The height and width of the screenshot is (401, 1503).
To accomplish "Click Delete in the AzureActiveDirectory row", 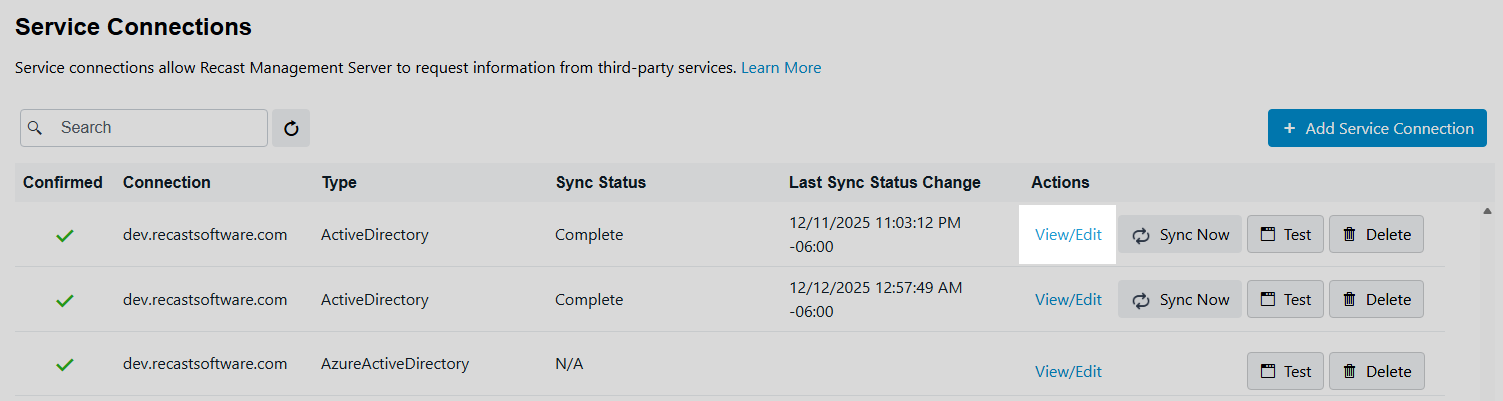I will [1376, 371].
